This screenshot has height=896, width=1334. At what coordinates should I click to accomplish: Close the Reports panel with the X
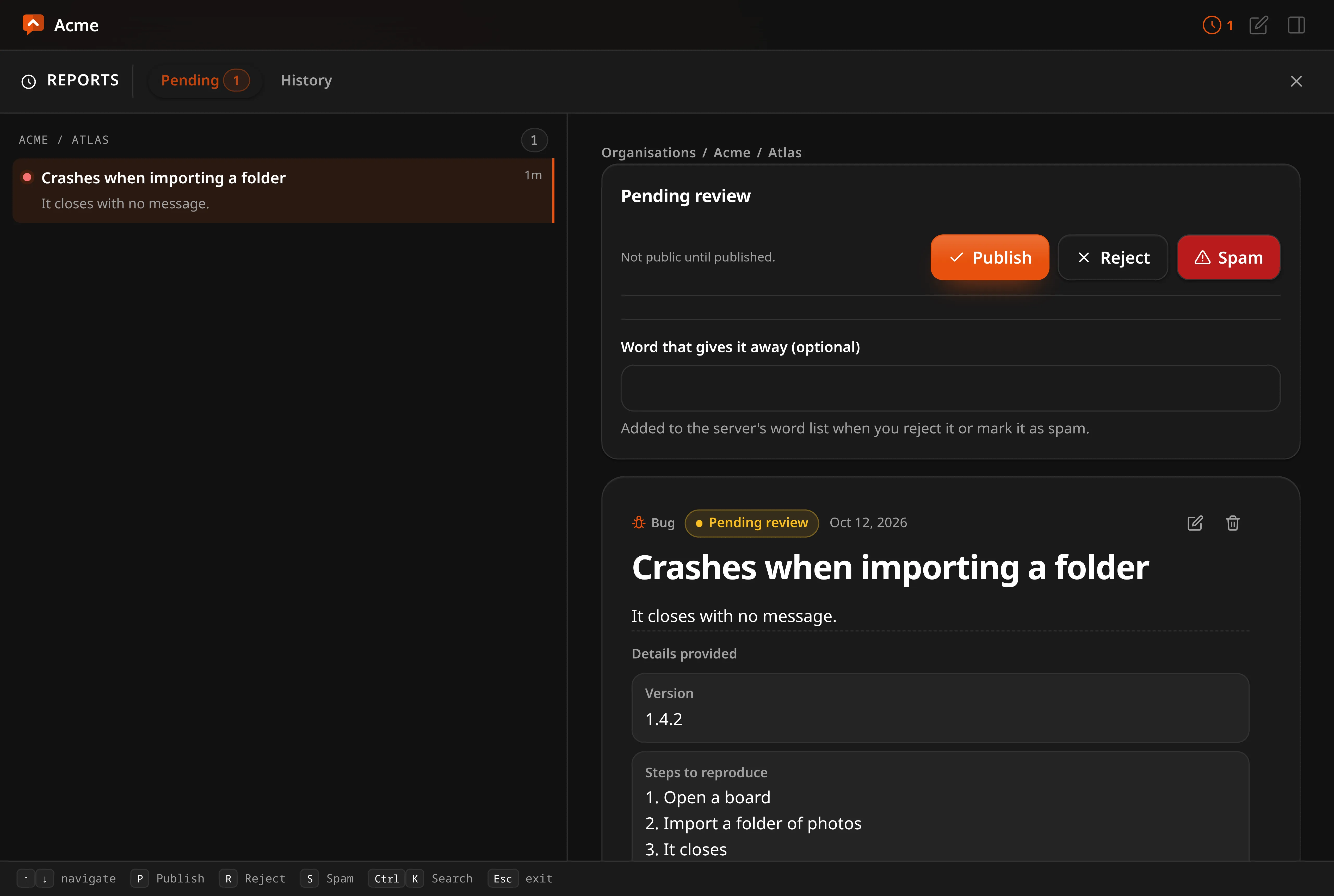pos(1296,81)
